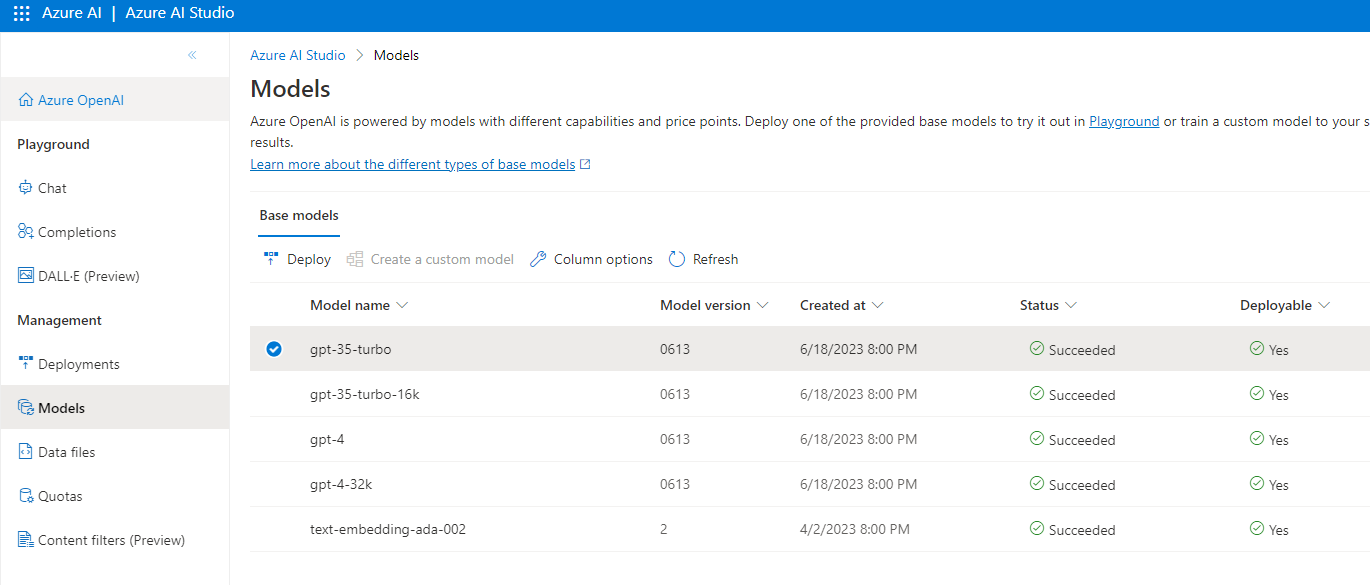
Task: Open Data files page
Action: [115, 452]
